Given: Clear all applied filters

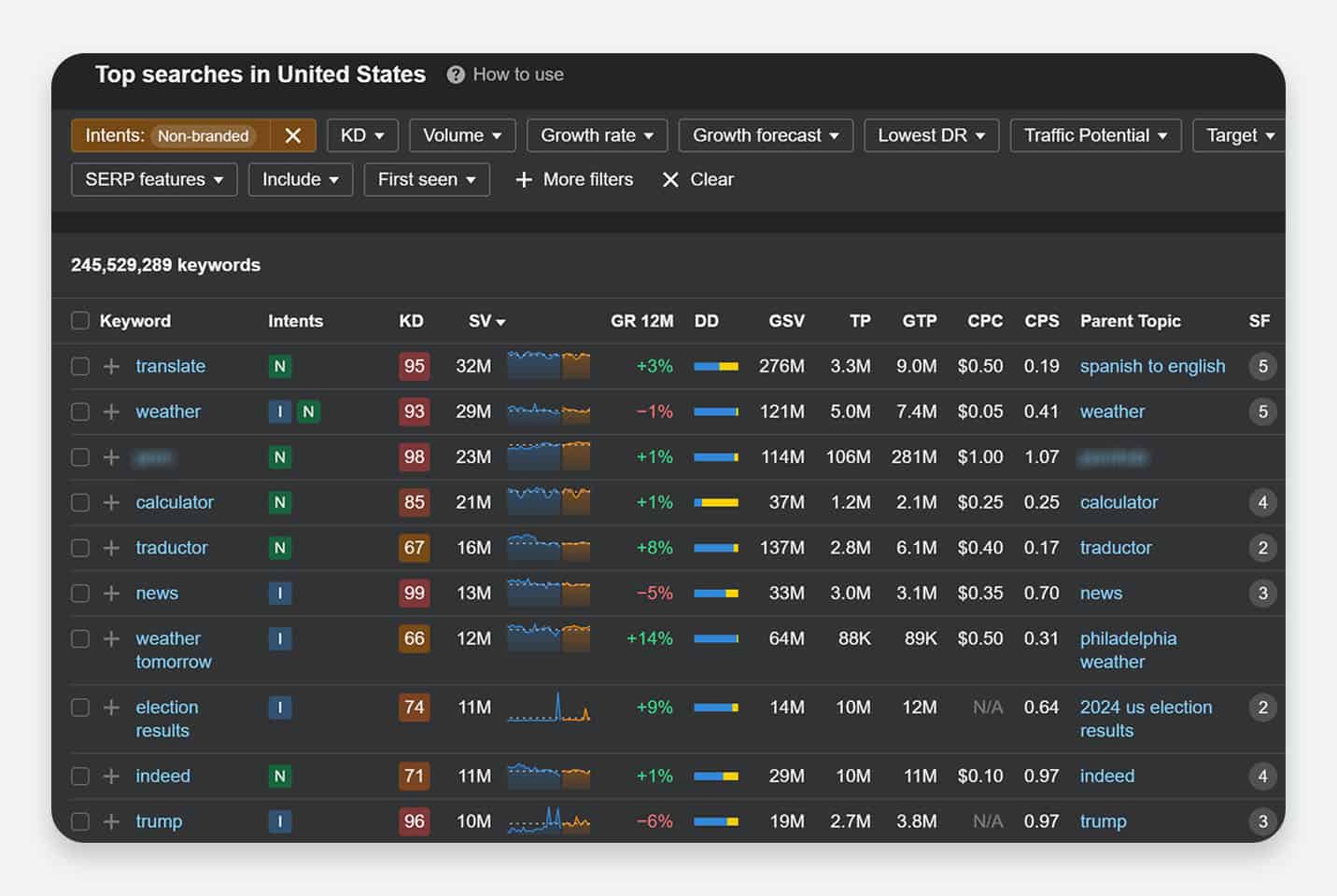Looking at the screenshot, I should (x=697, y=179).
